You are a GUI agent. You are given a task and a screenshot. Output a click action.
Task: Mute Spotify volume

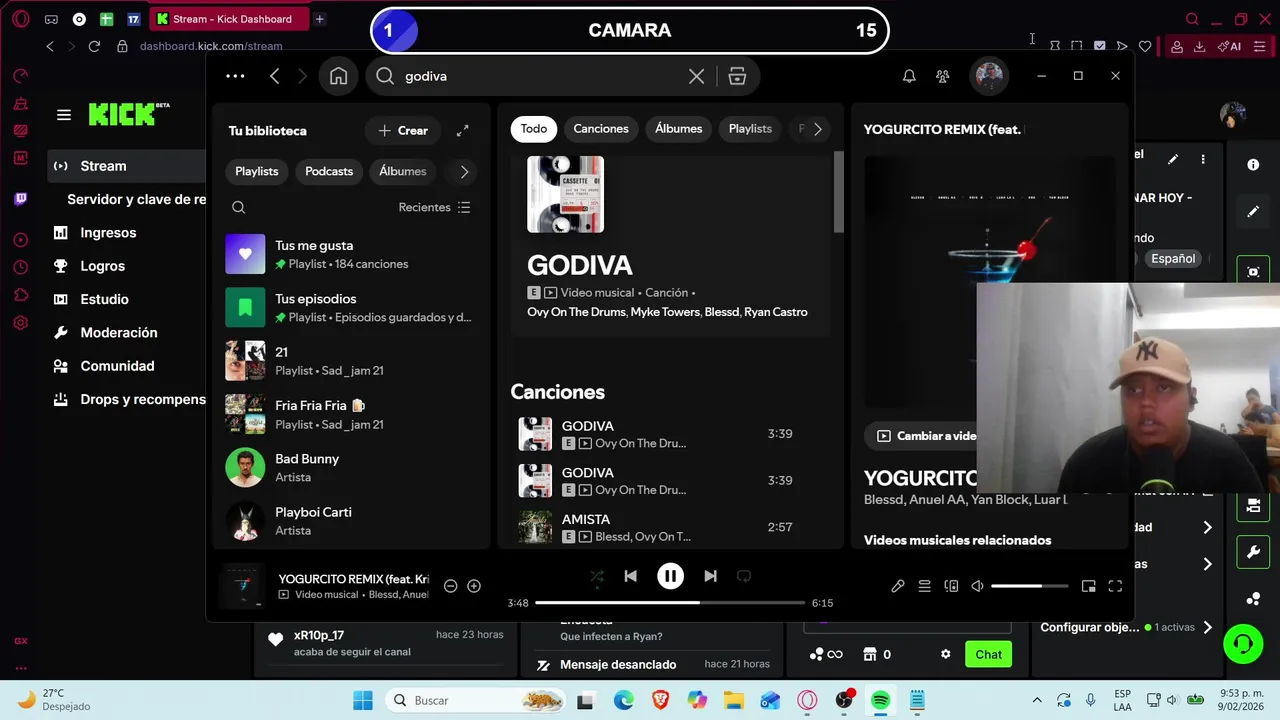click(x=977, y=586)
